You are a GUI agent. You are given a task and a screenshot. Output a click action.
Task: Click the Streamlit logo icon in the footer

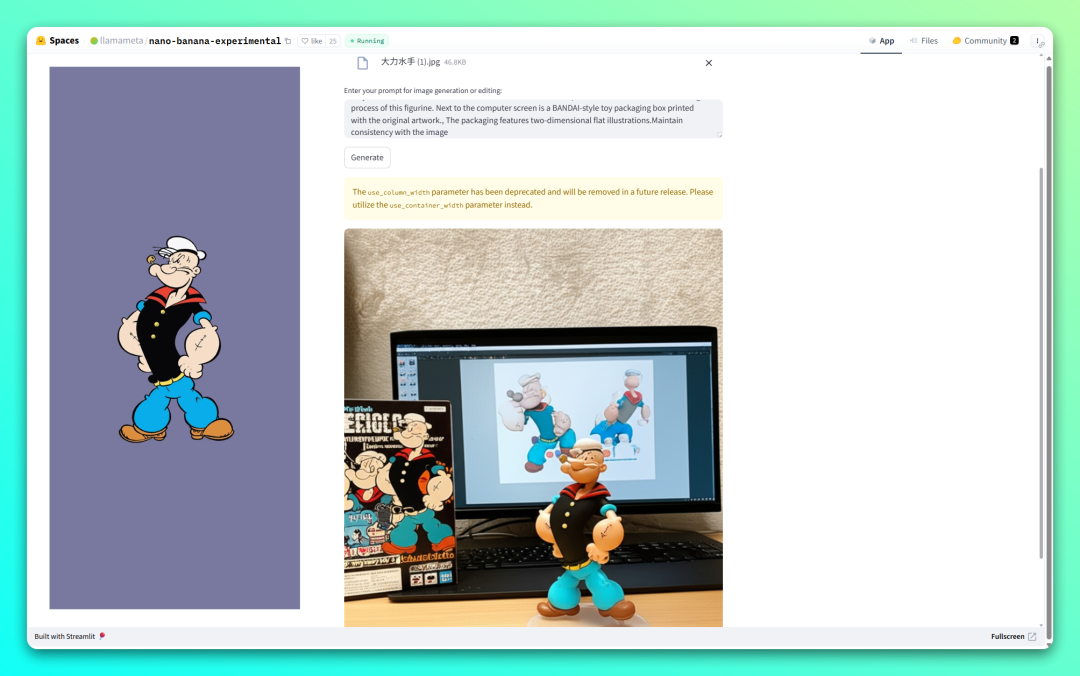(102, 636)
